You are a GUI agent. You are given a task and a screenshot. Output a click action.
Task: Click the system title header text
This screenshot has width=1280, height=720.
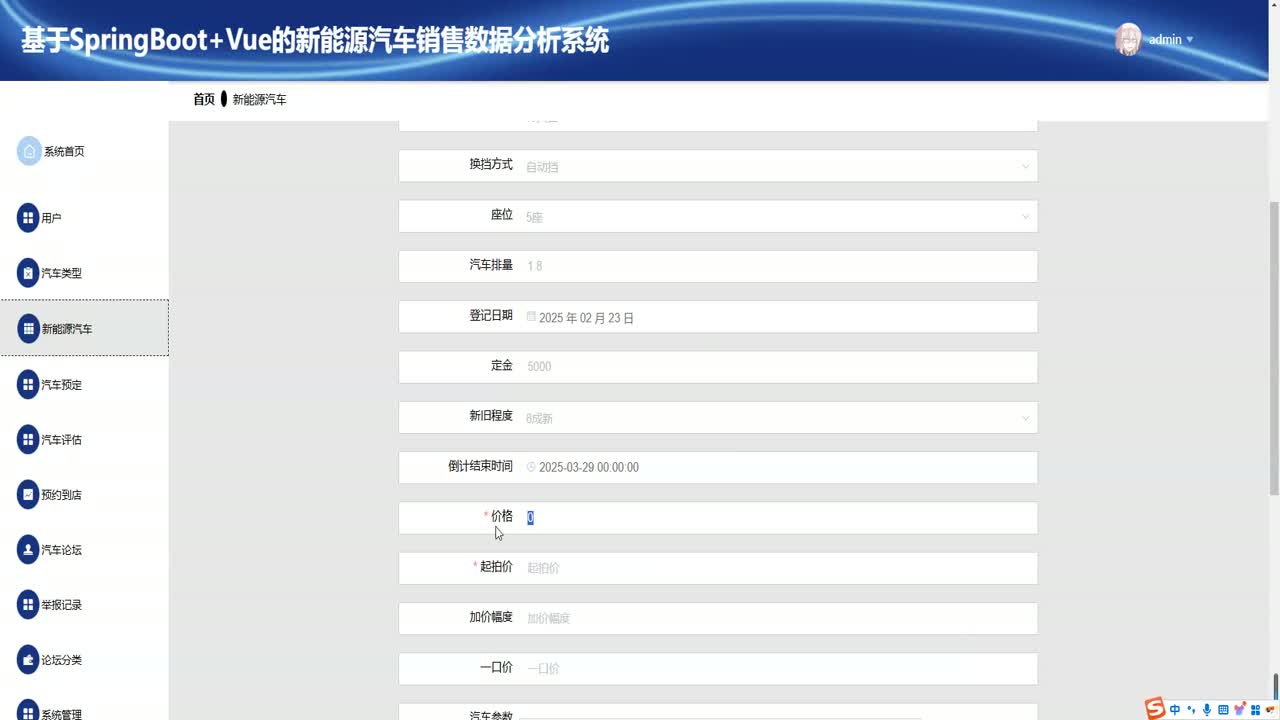click(x=315, y=40)
